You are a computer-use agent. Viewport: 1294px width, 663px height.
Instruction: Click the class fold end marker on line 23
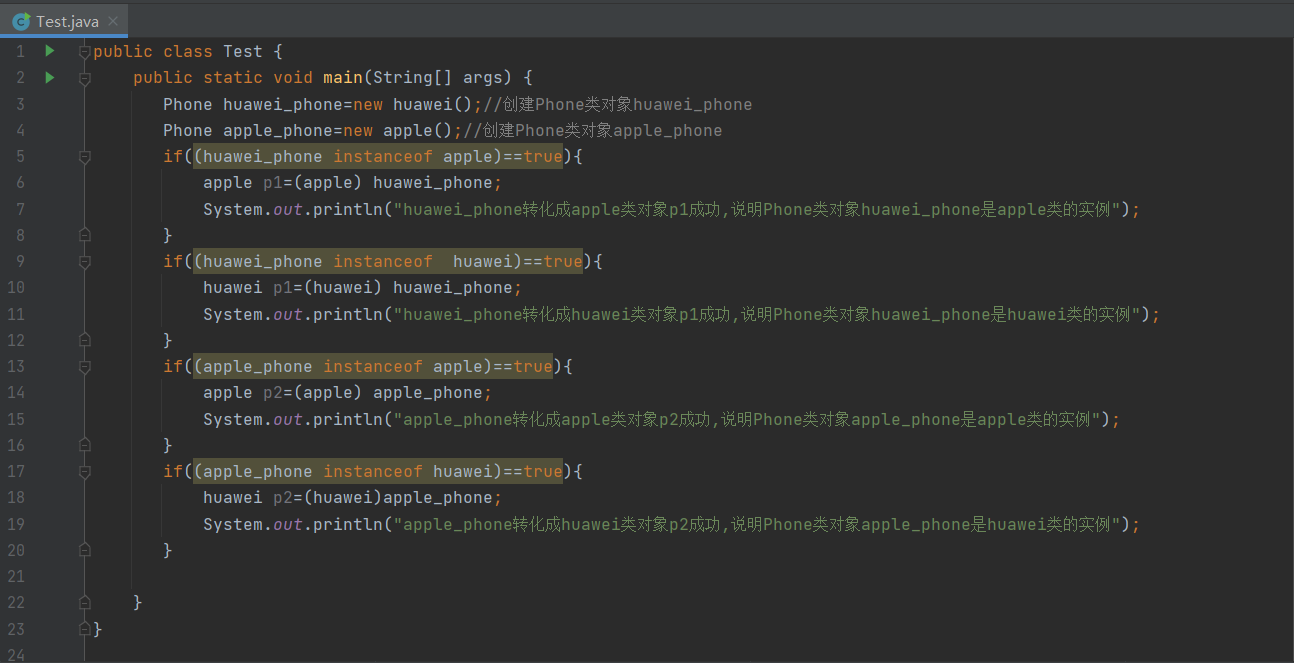[85, 629]
